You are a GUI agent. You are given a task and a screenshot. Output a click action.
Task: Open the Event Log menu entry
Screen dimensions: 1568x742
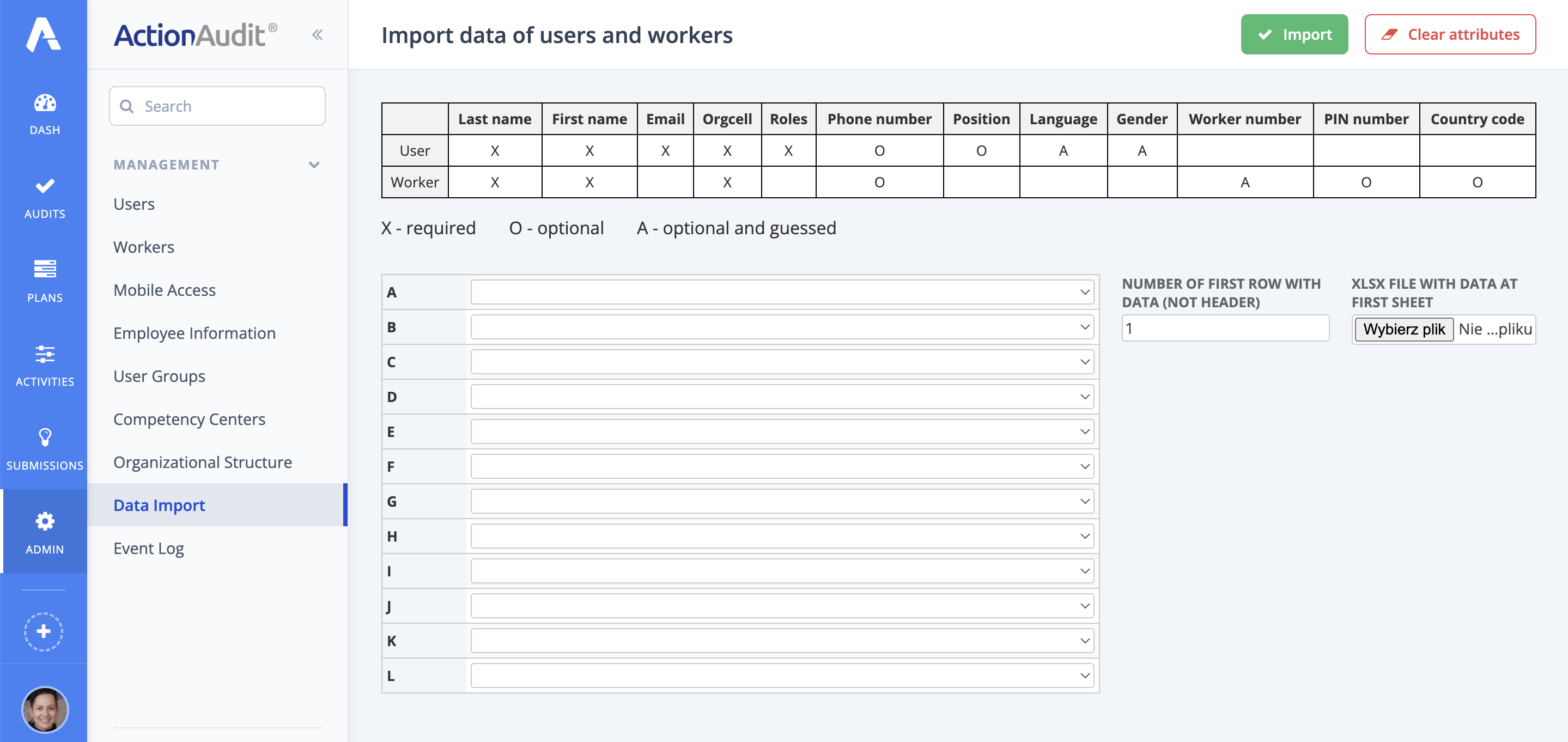click(x=148, y=548)
